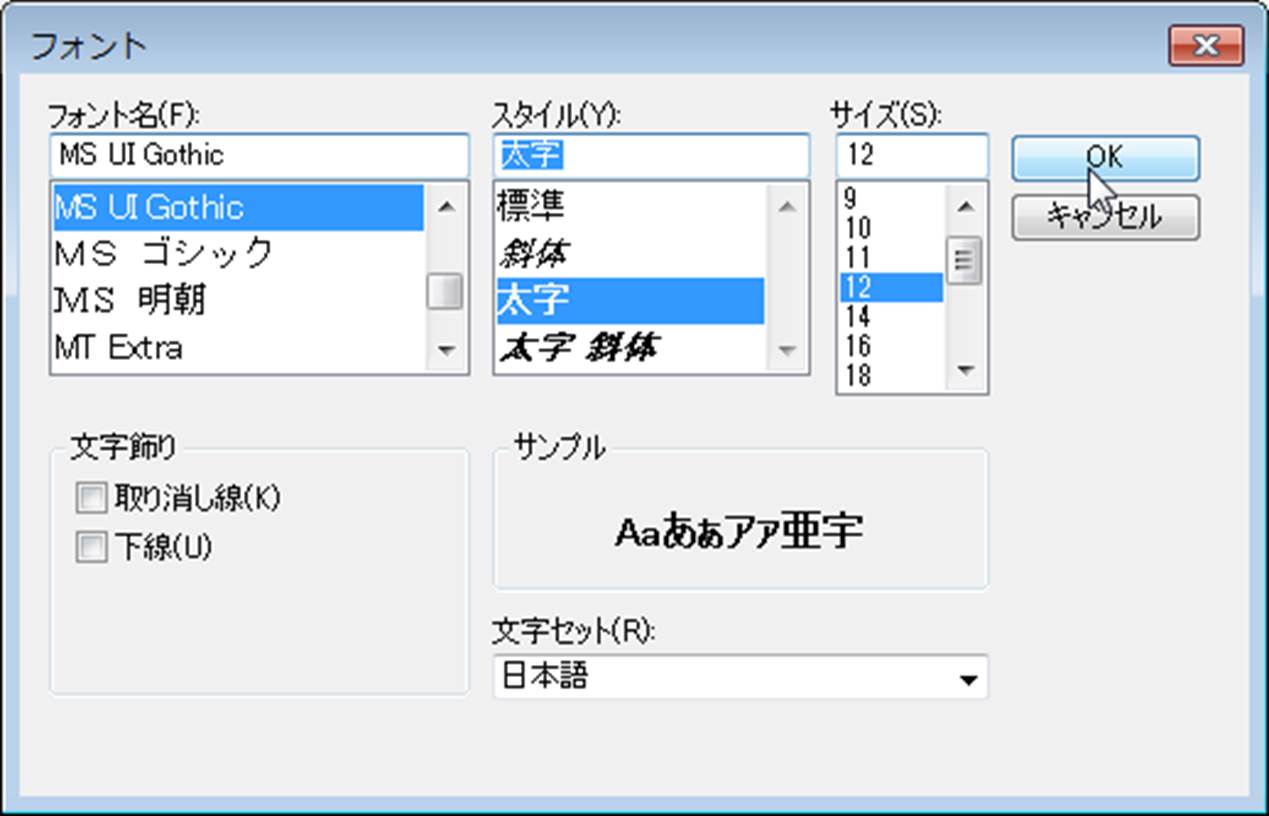Choose 太字 斜体 bold italic style
The height and width of the screenshot is (816, 1269).
pos(579,348)
